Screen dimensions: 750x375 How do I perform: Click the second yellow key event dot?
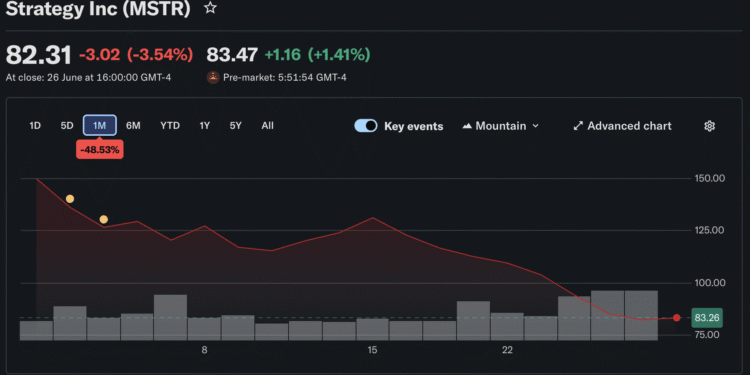(103, 220)
